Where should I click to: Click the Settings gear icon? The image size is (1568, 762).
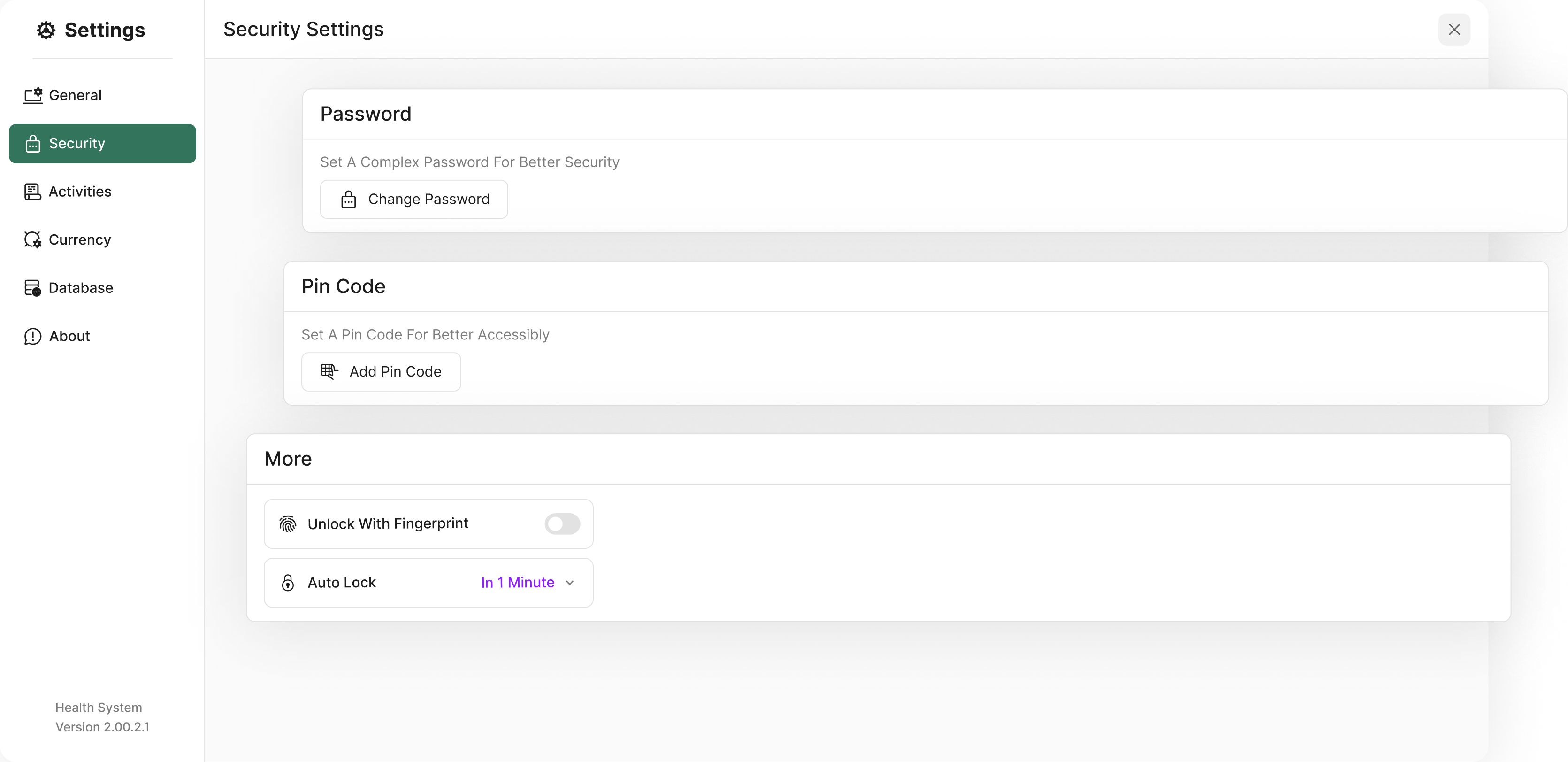click(46, 30)
